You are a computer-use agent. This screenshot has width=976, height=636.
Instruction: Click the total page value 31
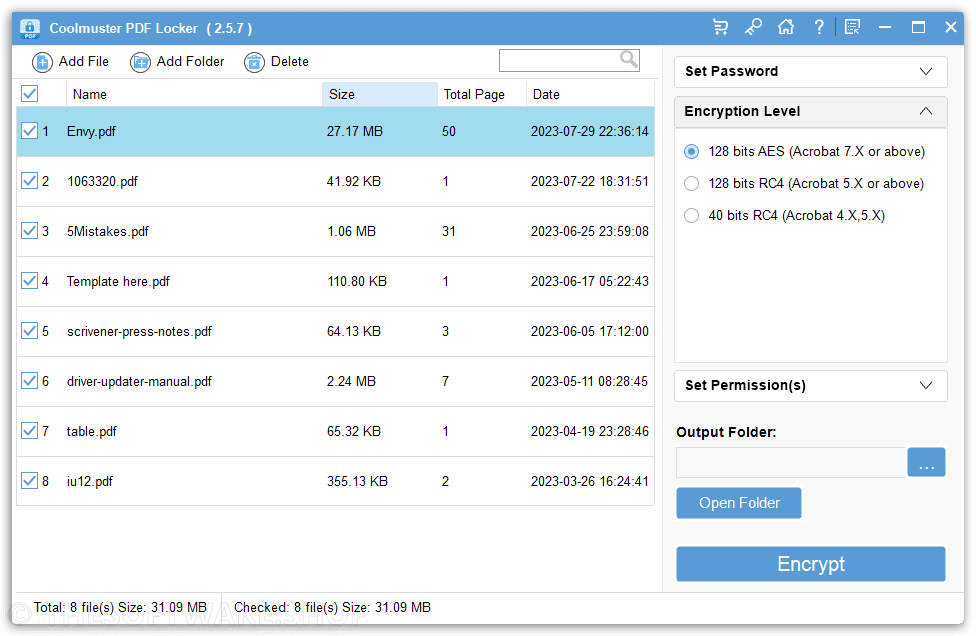(x=449, y=231)
